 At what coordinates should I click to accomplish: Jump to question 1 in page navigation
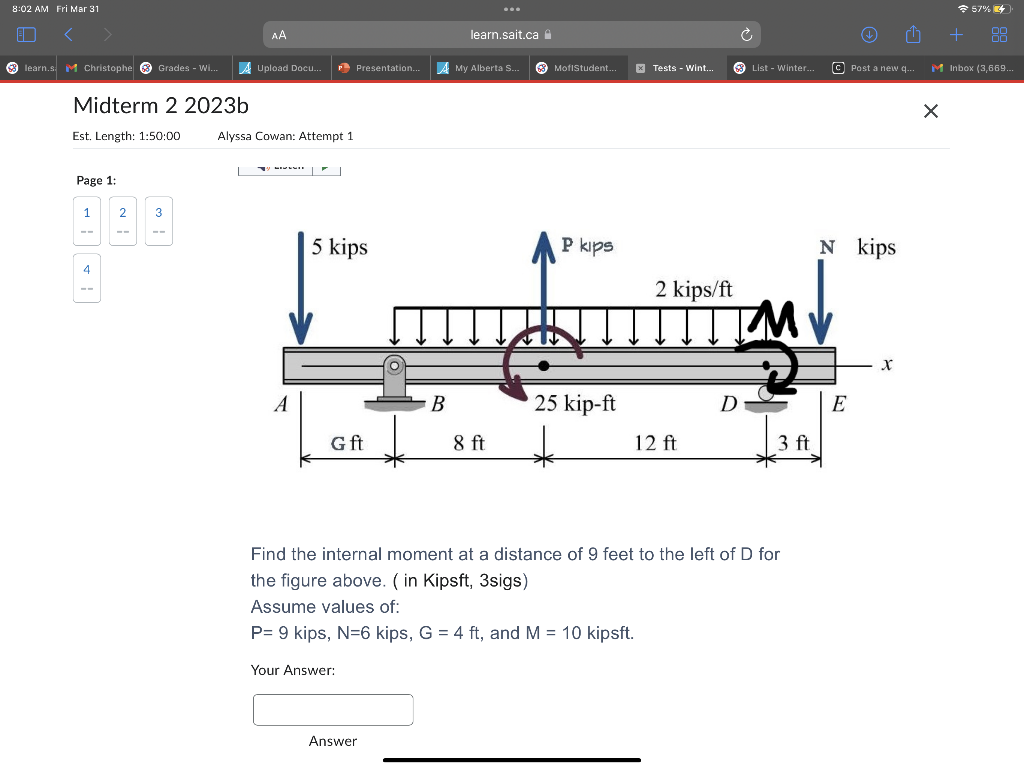tap(87, 221)
